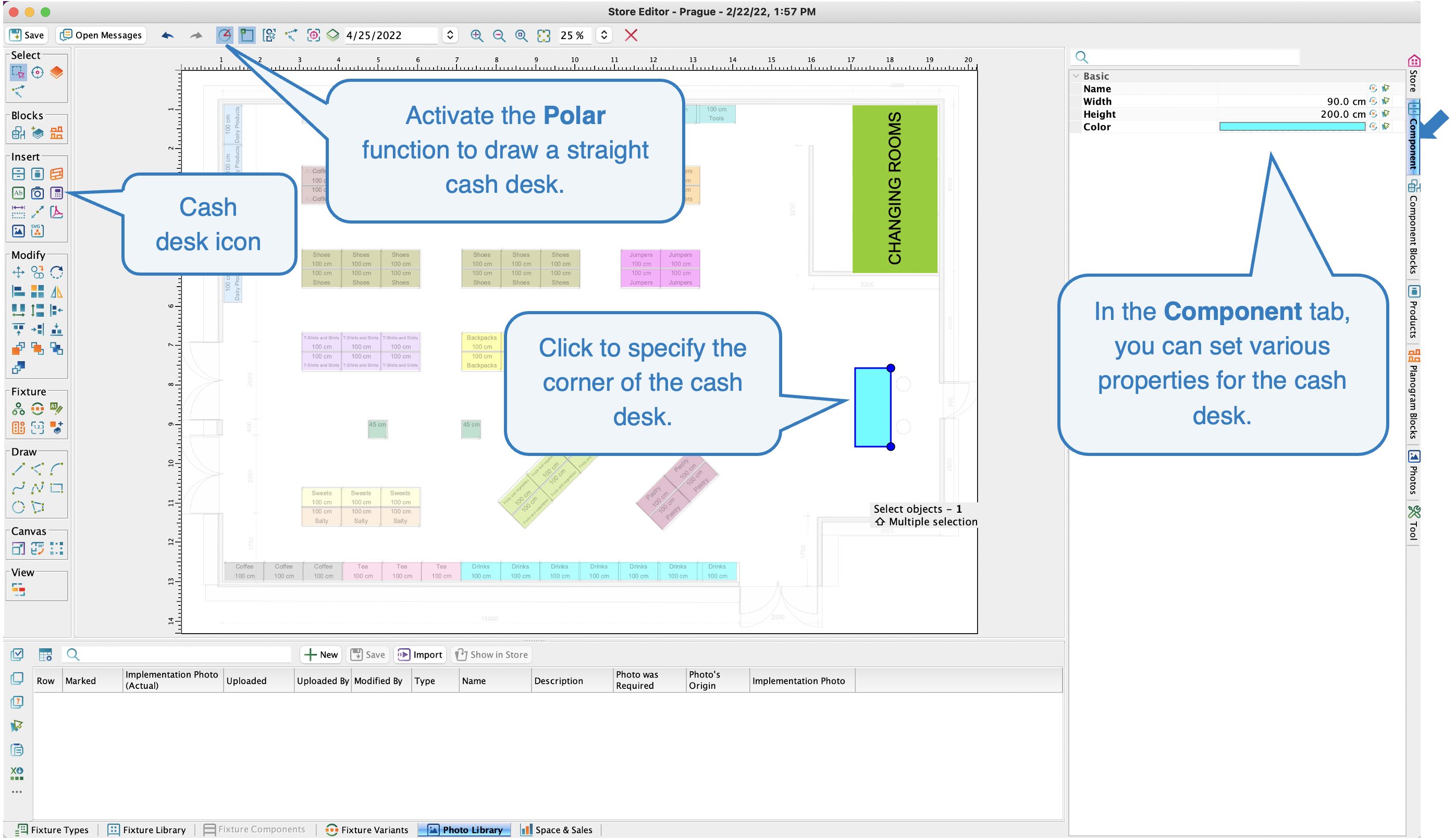
Task: Save the store with Save button
Action: pos(27,35)
